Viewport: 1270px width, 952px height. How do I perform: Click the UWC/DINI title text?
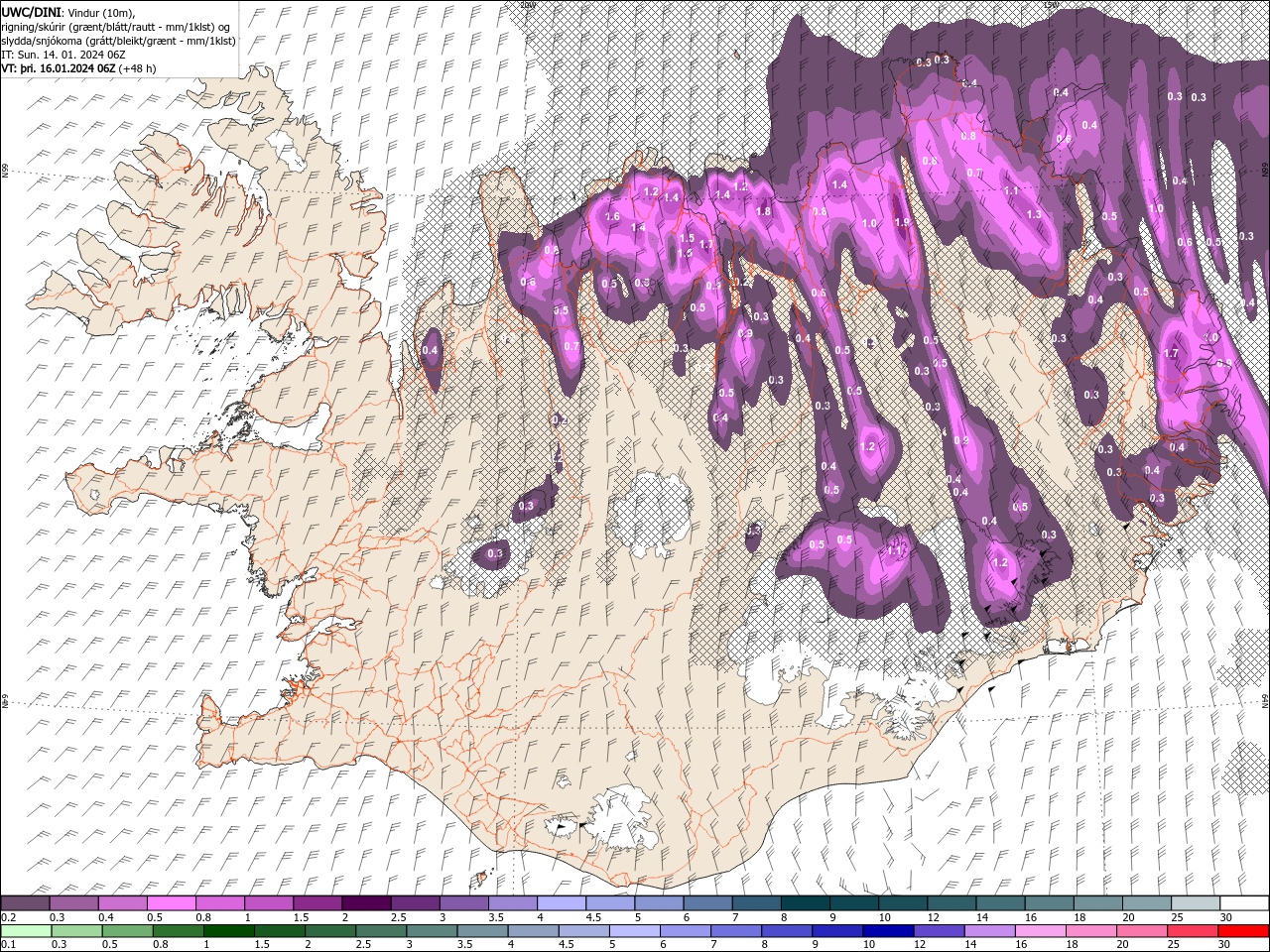[31, 12]
